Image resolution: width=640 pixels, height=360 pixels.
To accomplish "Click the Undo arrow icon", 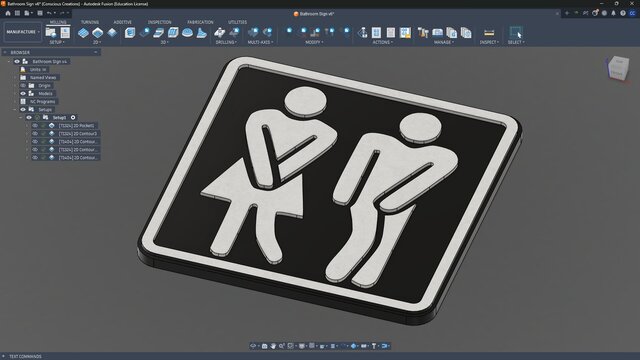I will (x=49, y=13).
